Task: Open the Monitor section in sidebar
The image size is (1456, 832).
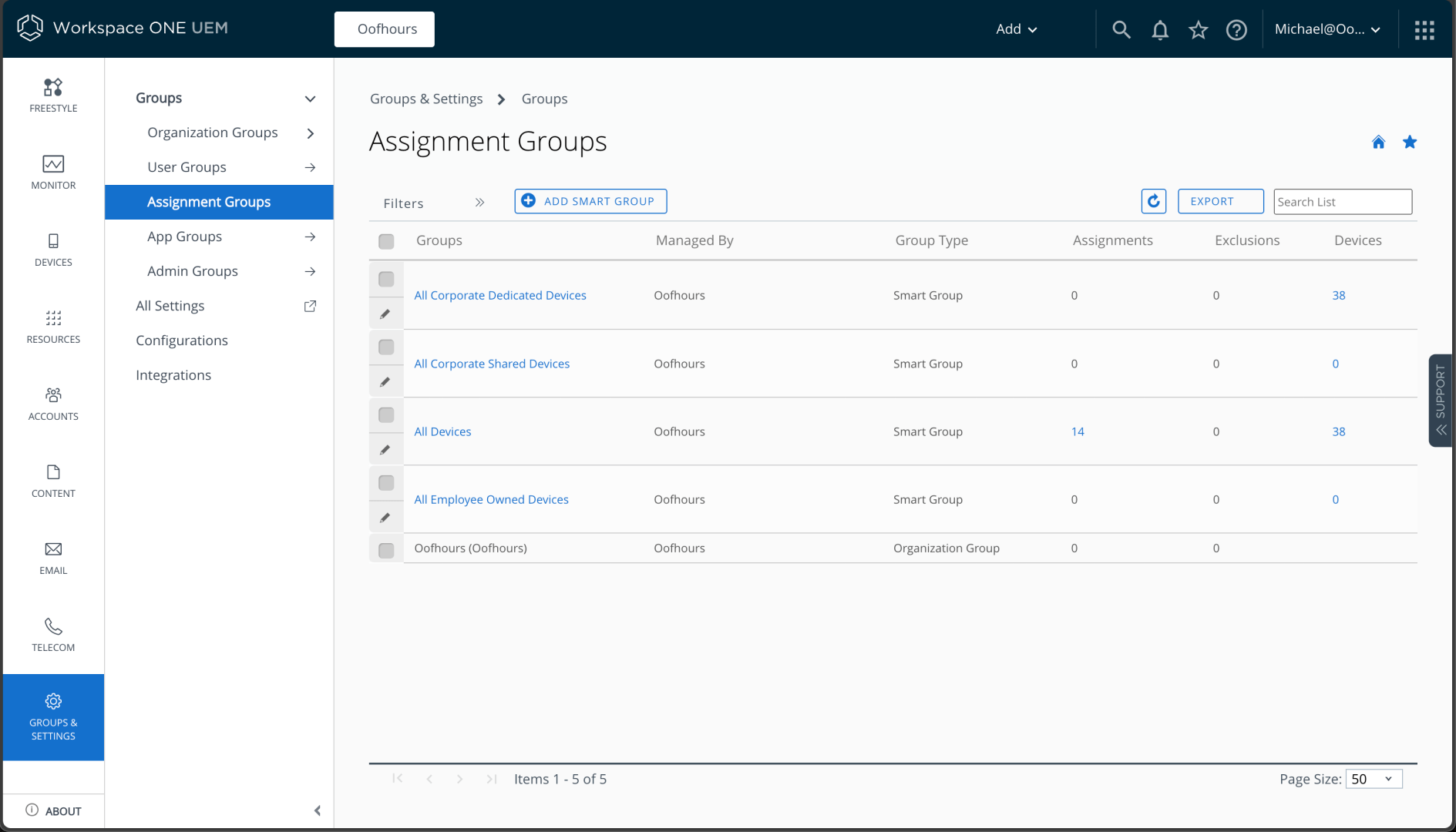Action: click(53, 172)
